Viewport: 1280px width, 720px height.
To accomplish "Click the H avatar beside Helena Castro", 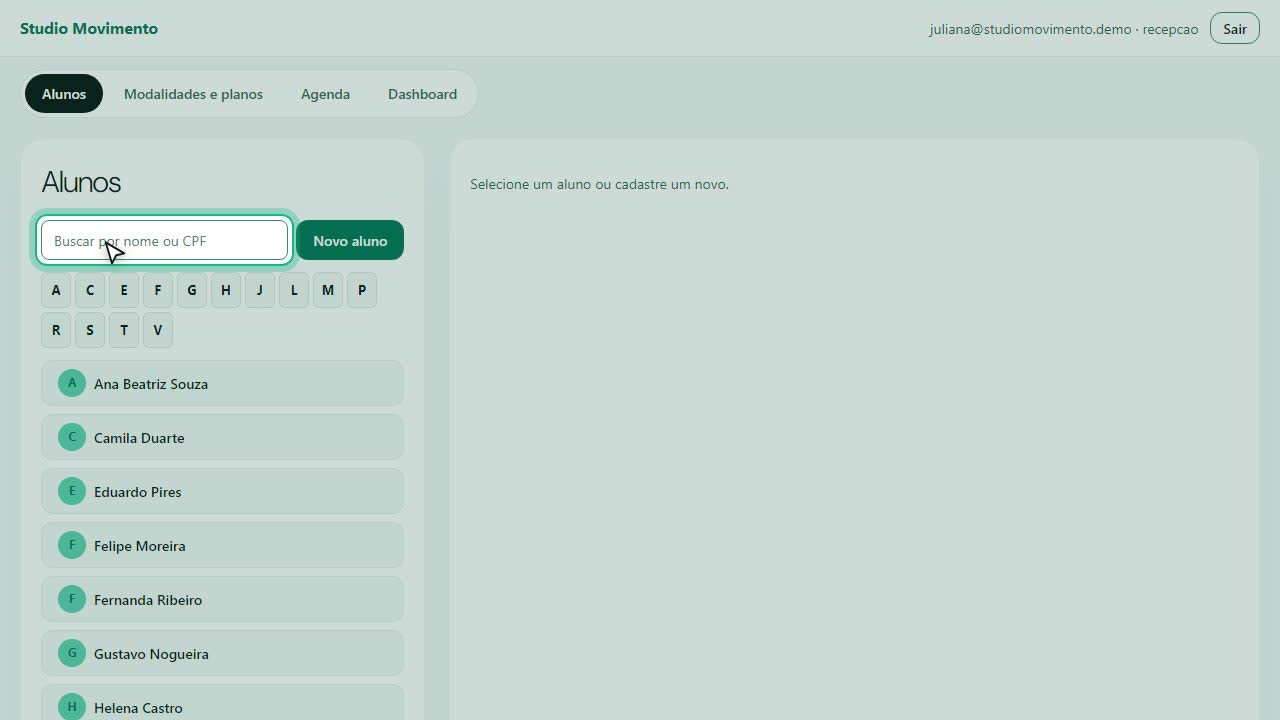I will click(72, 707).
